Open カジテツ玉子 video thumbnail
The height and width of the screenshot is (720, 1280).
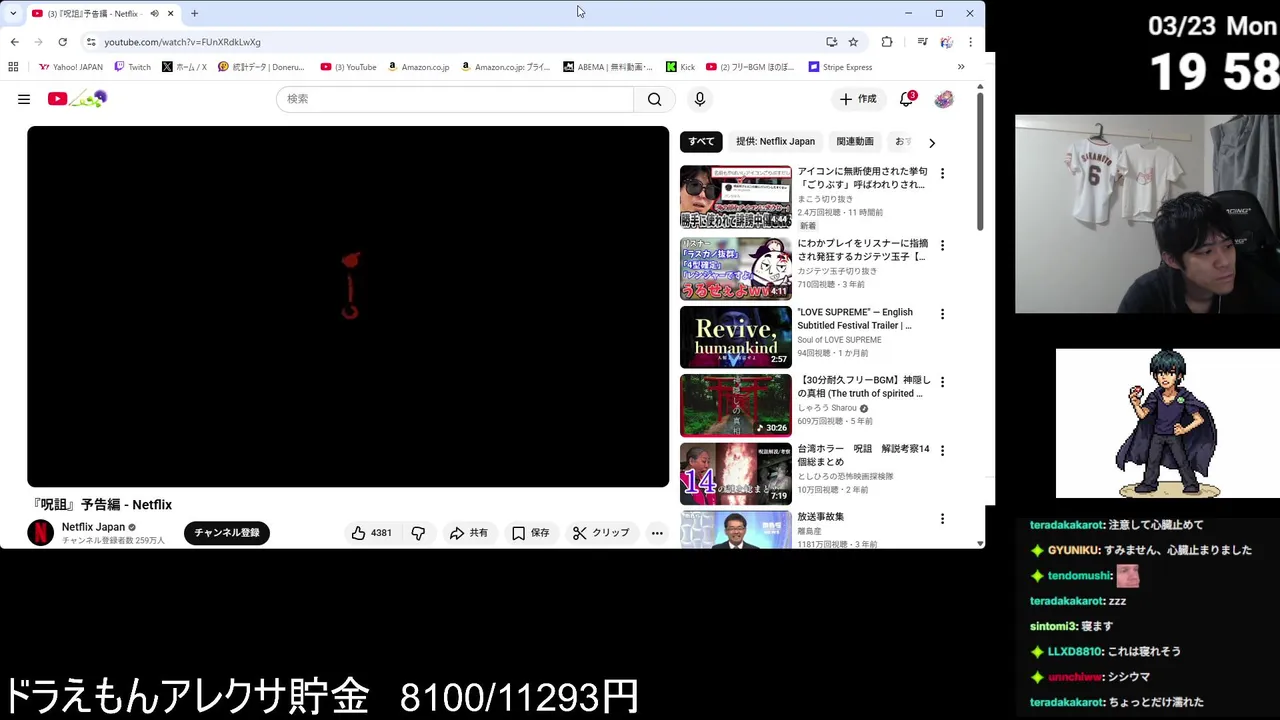coord(736,269)
